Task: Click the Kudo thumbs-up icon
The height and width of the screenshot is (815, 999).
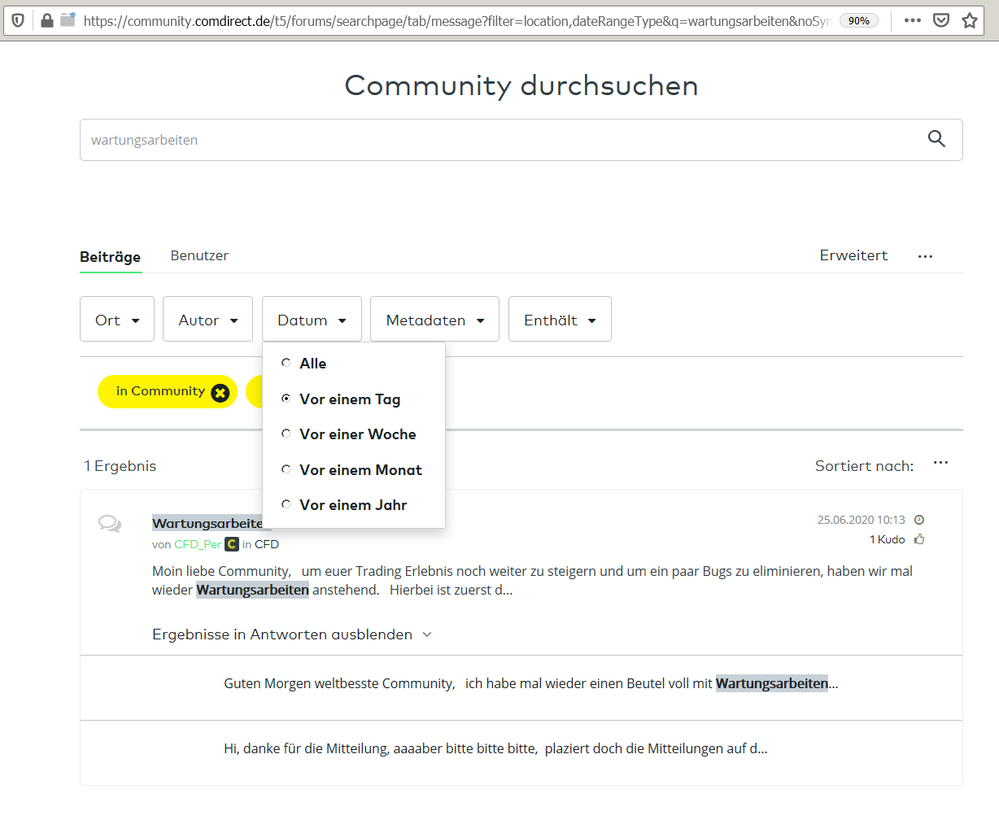Action: 919,540
